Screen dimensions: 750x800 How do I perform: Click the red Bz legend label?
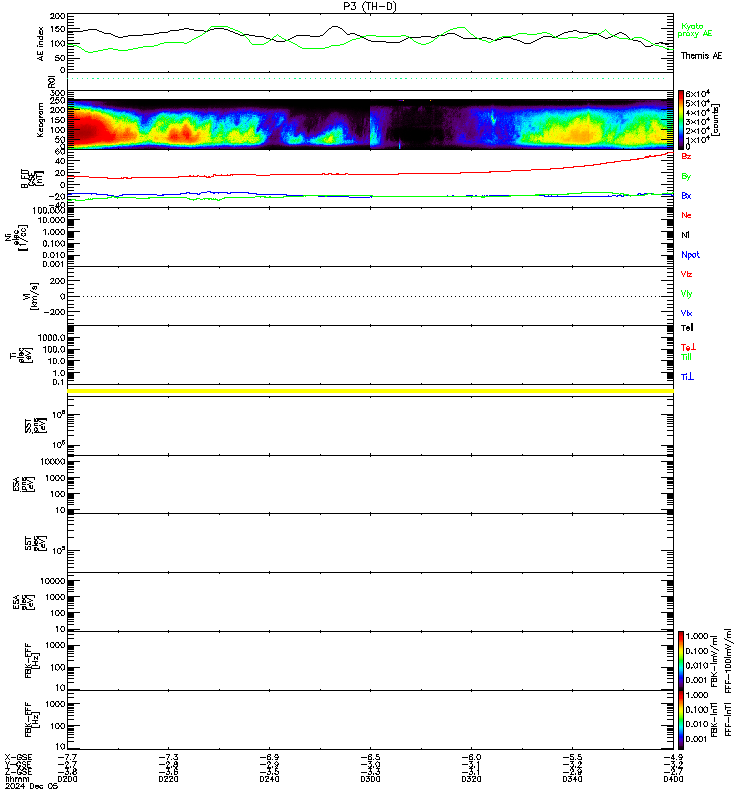pos(686,156)
